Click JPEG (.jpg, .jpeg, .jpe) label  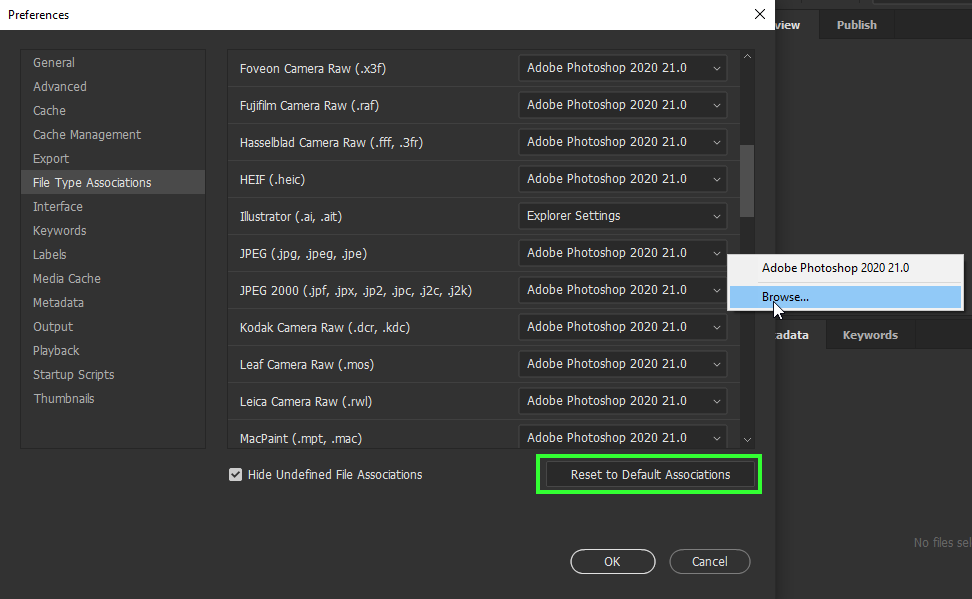pos(303,254)
